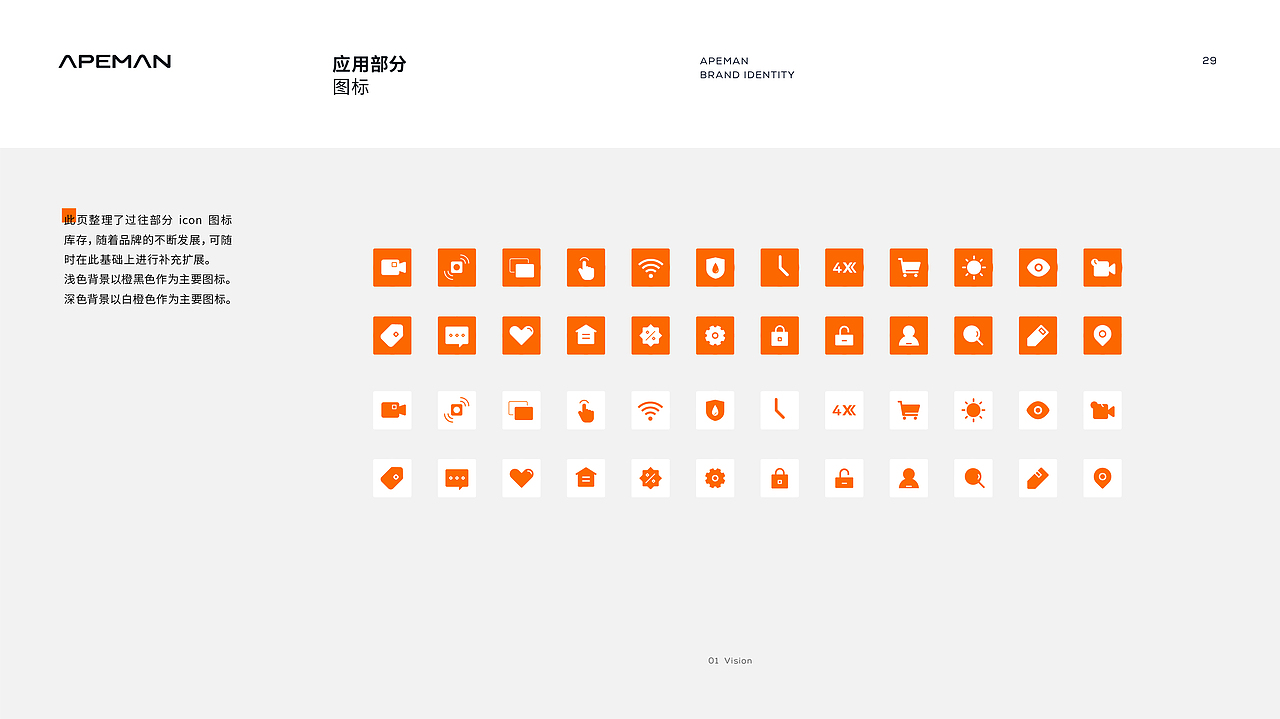Click the line "浅色背景以橙黑色作为主要图标。"
This screenshot has height=719, width=1280.
pos(148,279)
